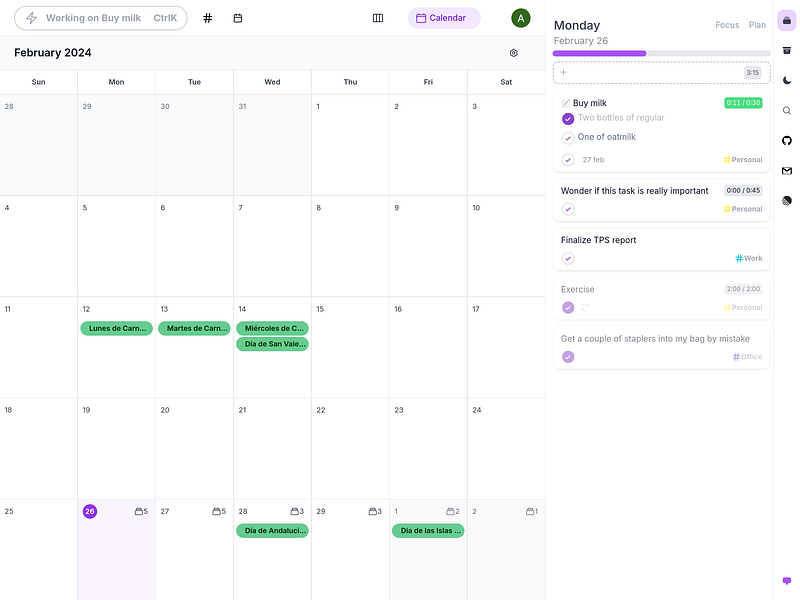Image resolution: width=800 pixels, height=600 pixels.
Task: Open Lunes de Carnaval event
Action: point(116,329)
